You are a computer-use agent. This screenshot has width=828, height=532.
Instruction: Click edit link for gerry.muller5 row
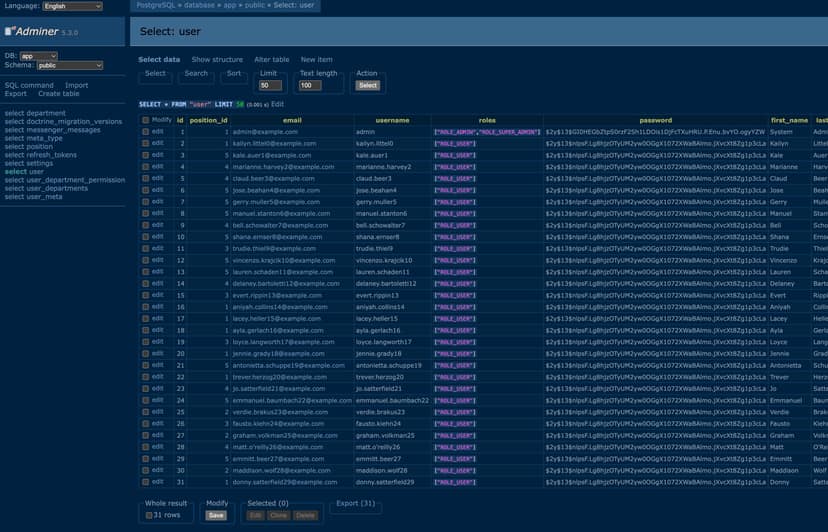point(157,201)
